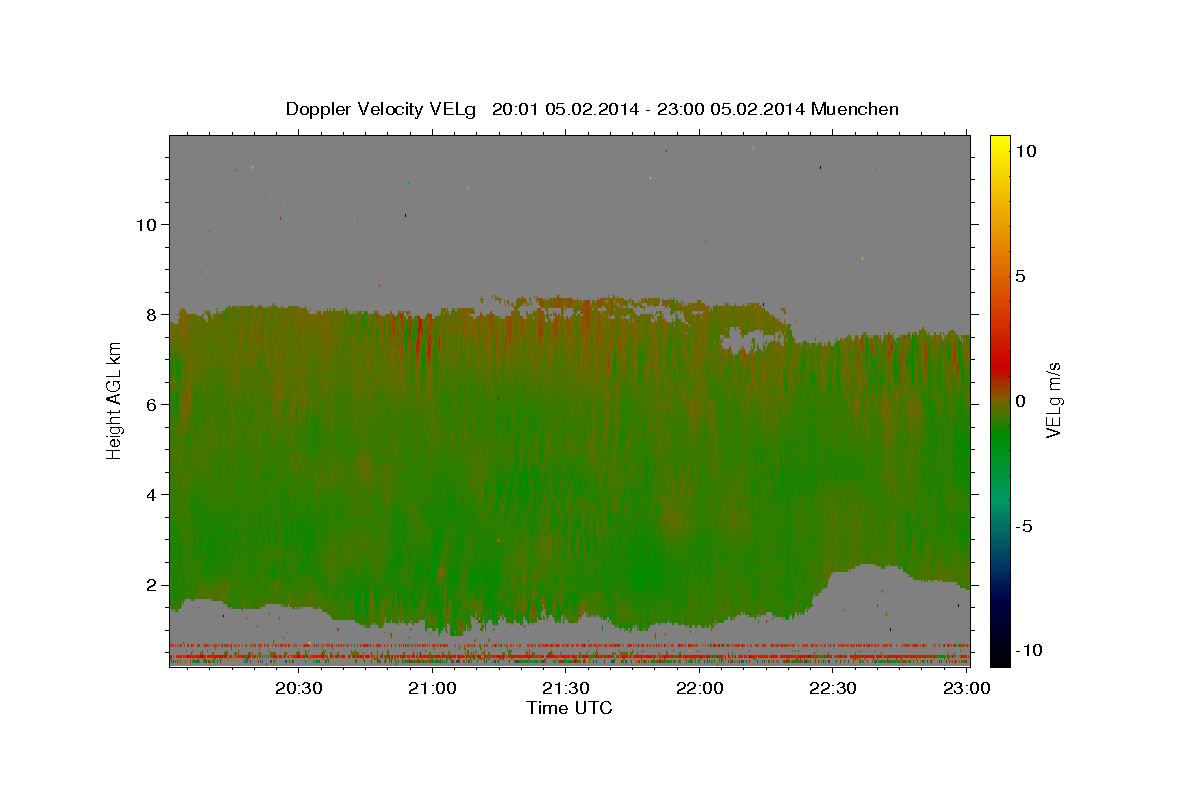Click the height axis label '10'
Screen dimensions: 1200x800
click(145, 224)
